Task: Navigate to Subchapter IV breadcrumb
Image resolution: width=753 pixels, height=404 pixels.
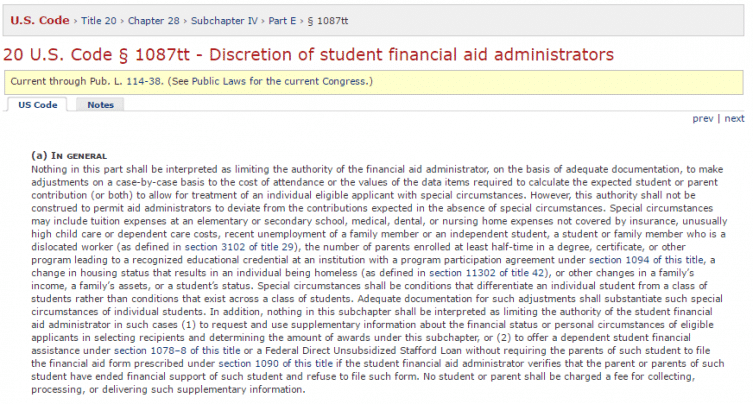Action: point(224,21)
